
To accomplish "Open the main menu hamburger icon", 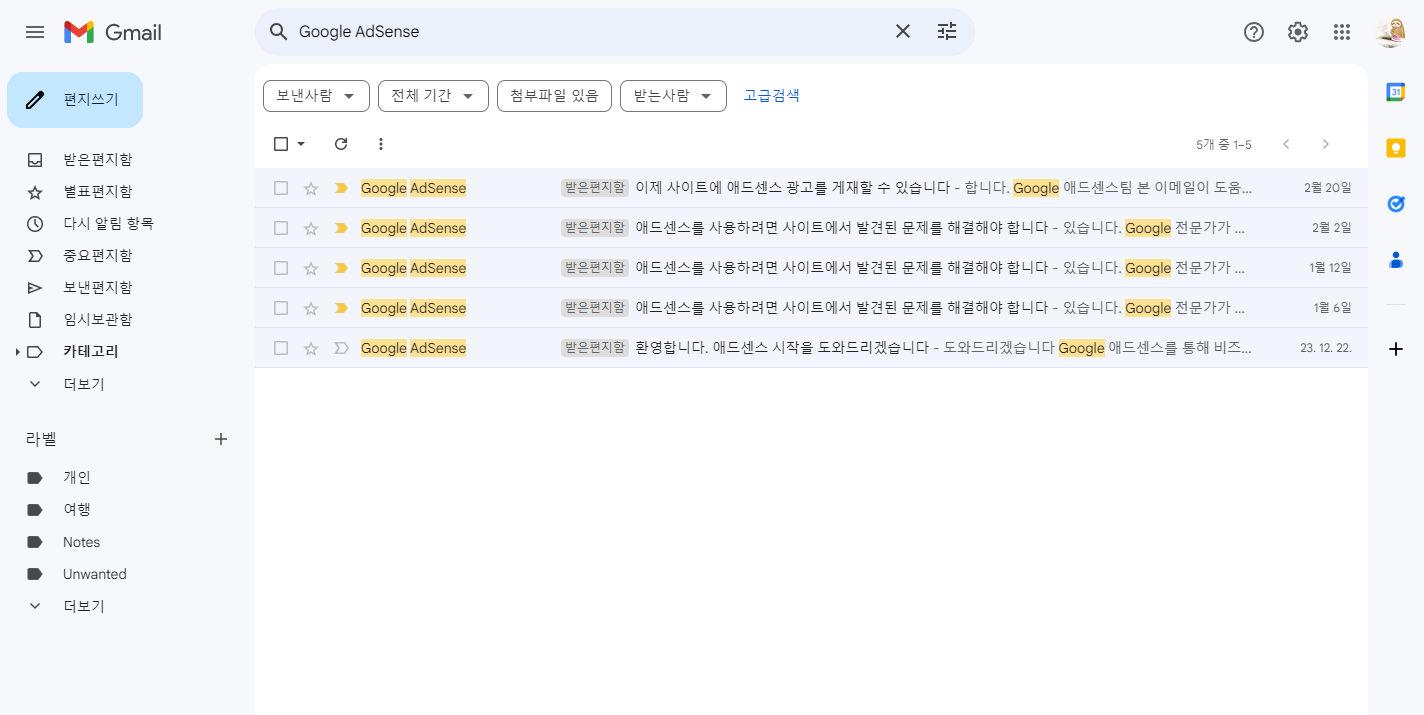I will click(x=35, y=32).
